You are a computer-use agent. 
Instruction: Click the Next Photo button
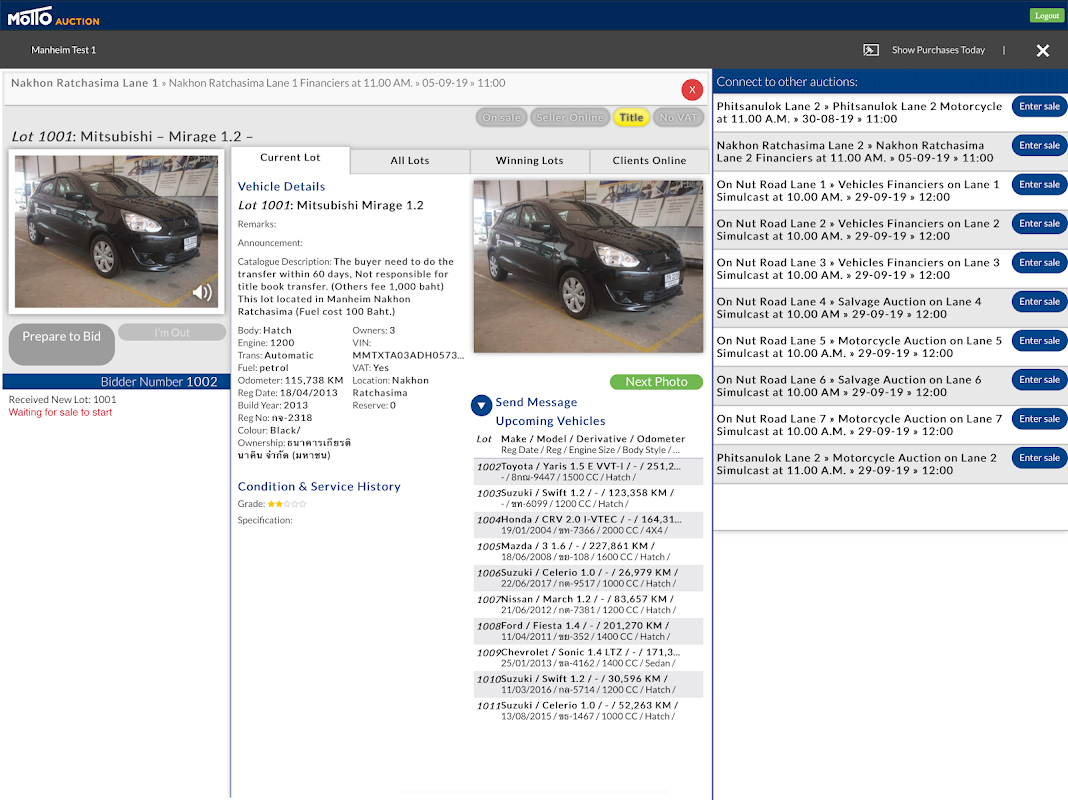pos(656,382)
